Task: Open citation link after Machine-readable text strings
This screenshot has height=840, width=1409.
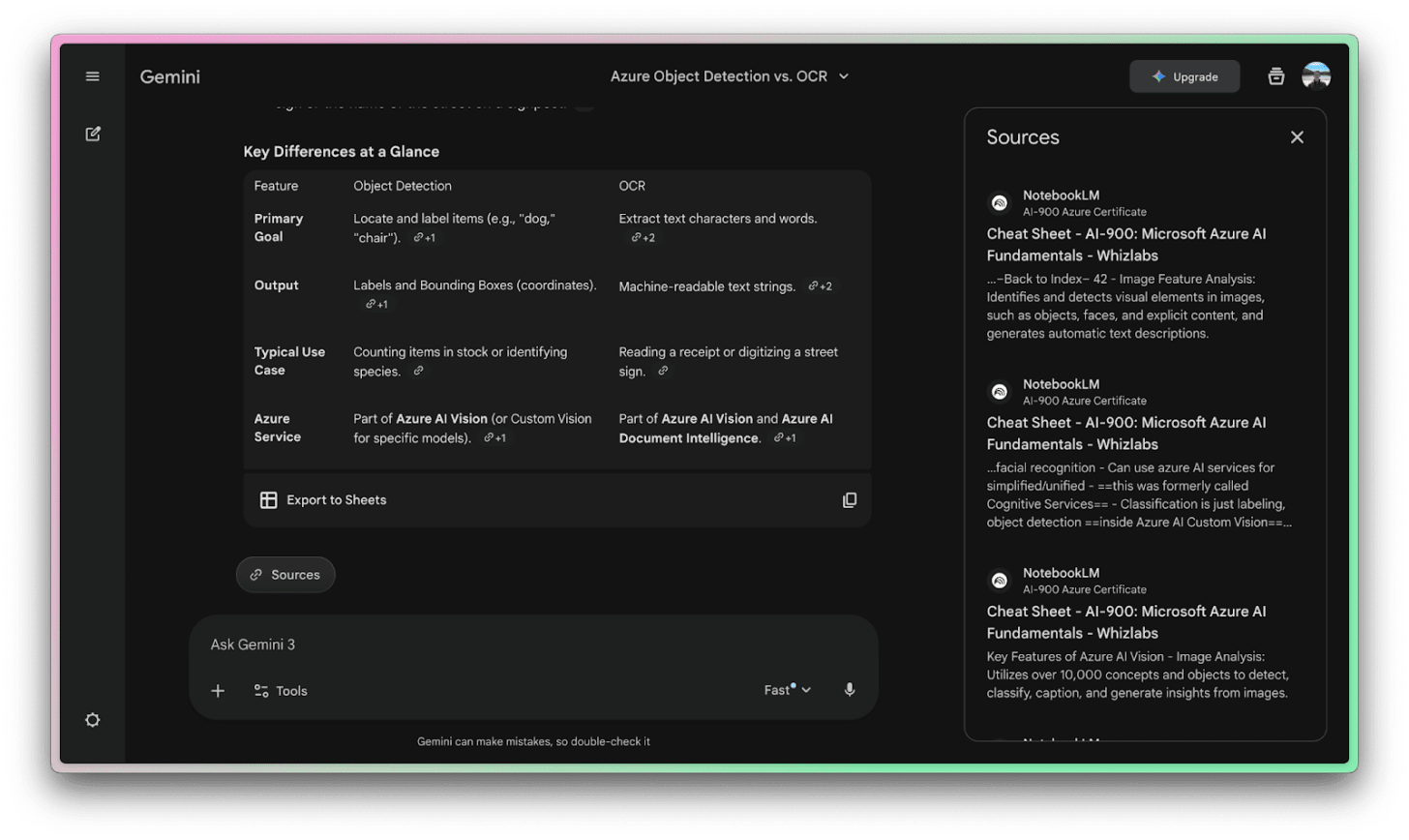Action: pos(820,286)
